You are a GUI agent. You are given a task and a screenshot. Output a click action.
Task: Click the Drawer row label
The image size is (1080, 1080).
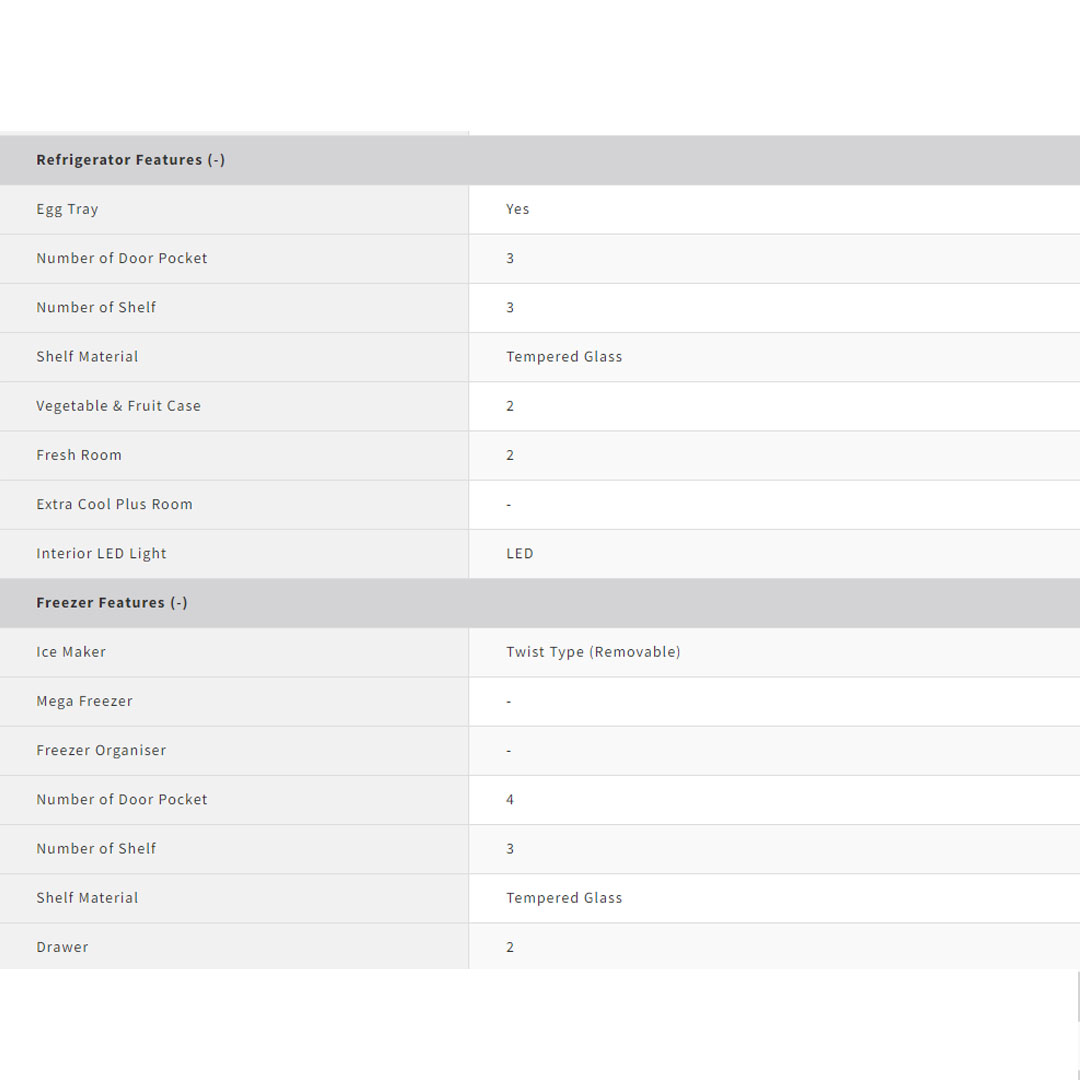pos(62,947)
